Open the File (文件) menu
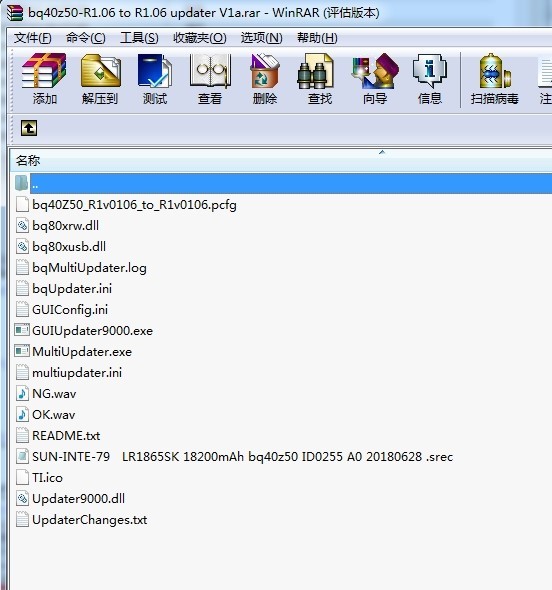Viewport: 552px width, 590px height. point(33,38)
